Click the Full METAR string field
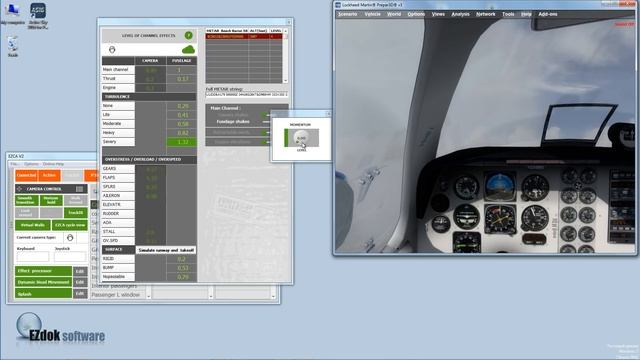 point(247,95)
